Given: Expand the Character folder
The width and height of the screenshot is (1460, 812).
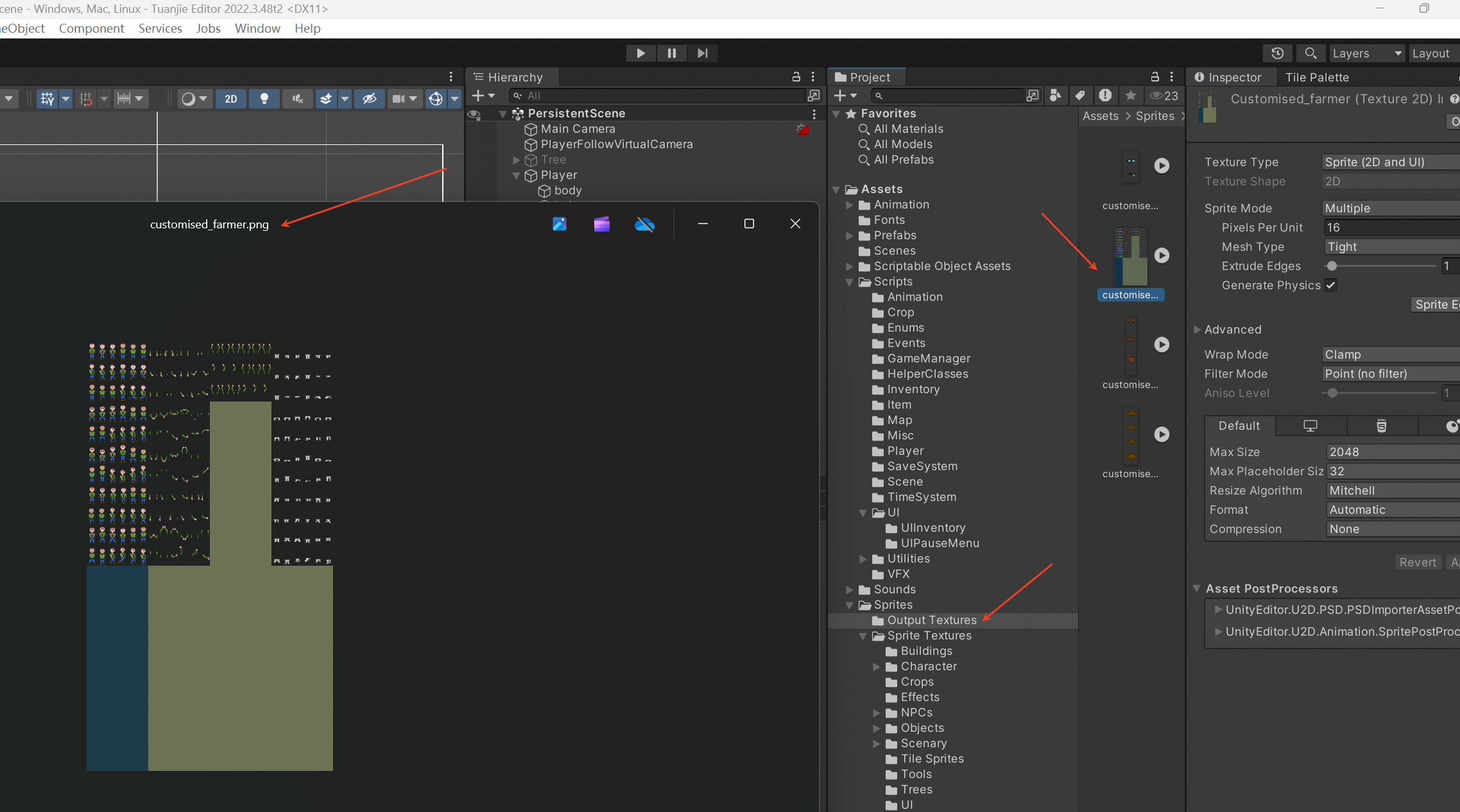Looking at the screenshot, I should 877,666.
